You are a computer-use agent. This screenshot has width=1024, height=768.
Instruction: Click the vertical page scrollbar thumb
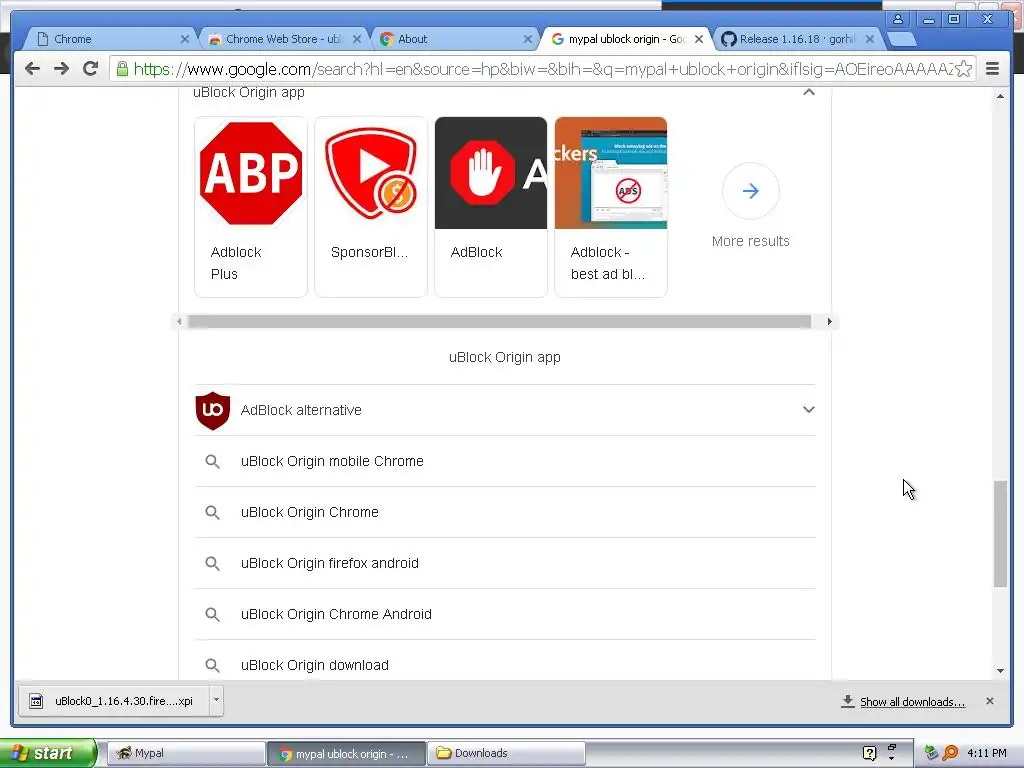point(1000,534)
